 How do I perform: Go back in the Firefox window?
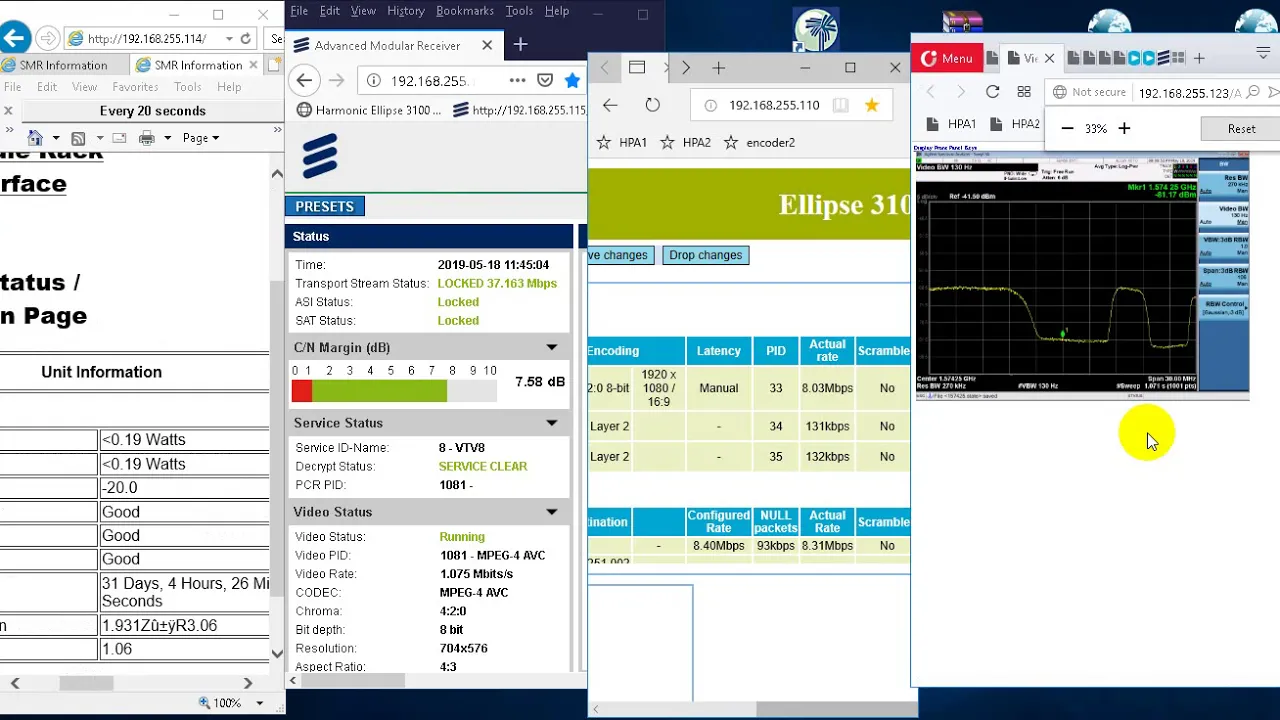click(x=305, y=81)
